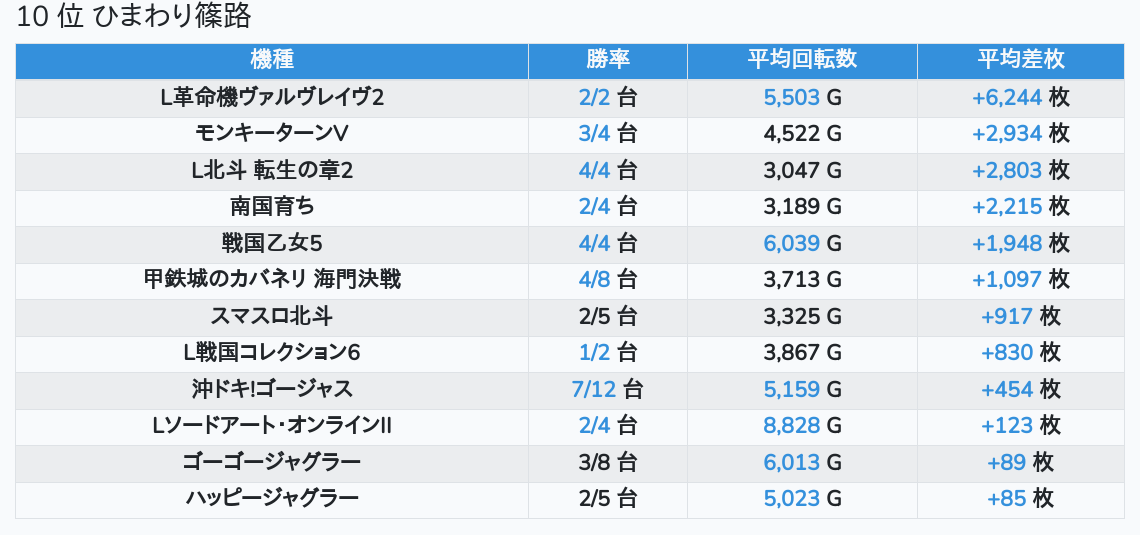This screenshot has height=535, width=1140.
Task: Select L革命機ヴァルヴレイヴ2 machine name
Action: pyautogui.click(x=272, y=97)
